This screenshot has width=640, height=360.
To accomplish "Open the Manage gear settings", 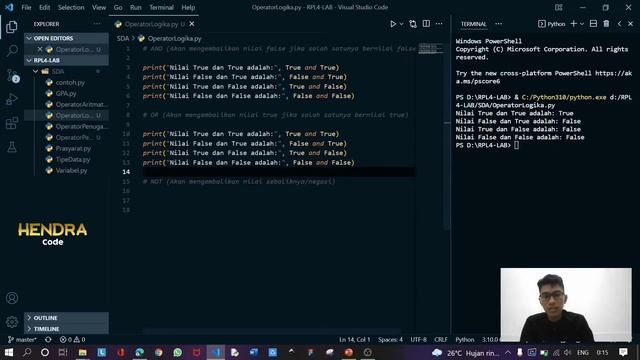I will [12, 322].
